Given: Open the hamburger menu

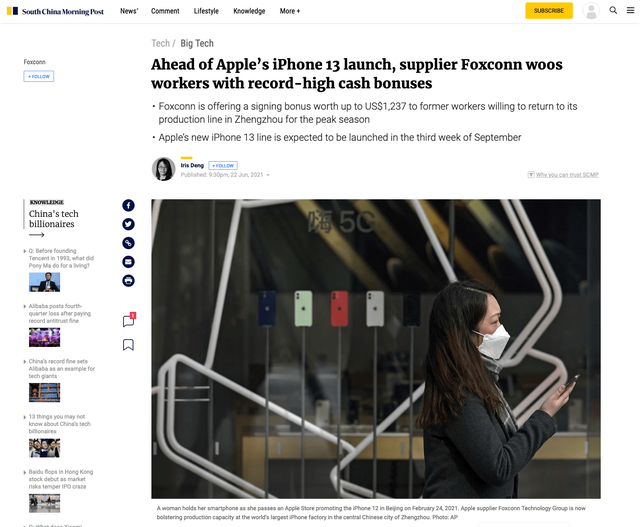Looking at the screenshot, I should point(631,11).
